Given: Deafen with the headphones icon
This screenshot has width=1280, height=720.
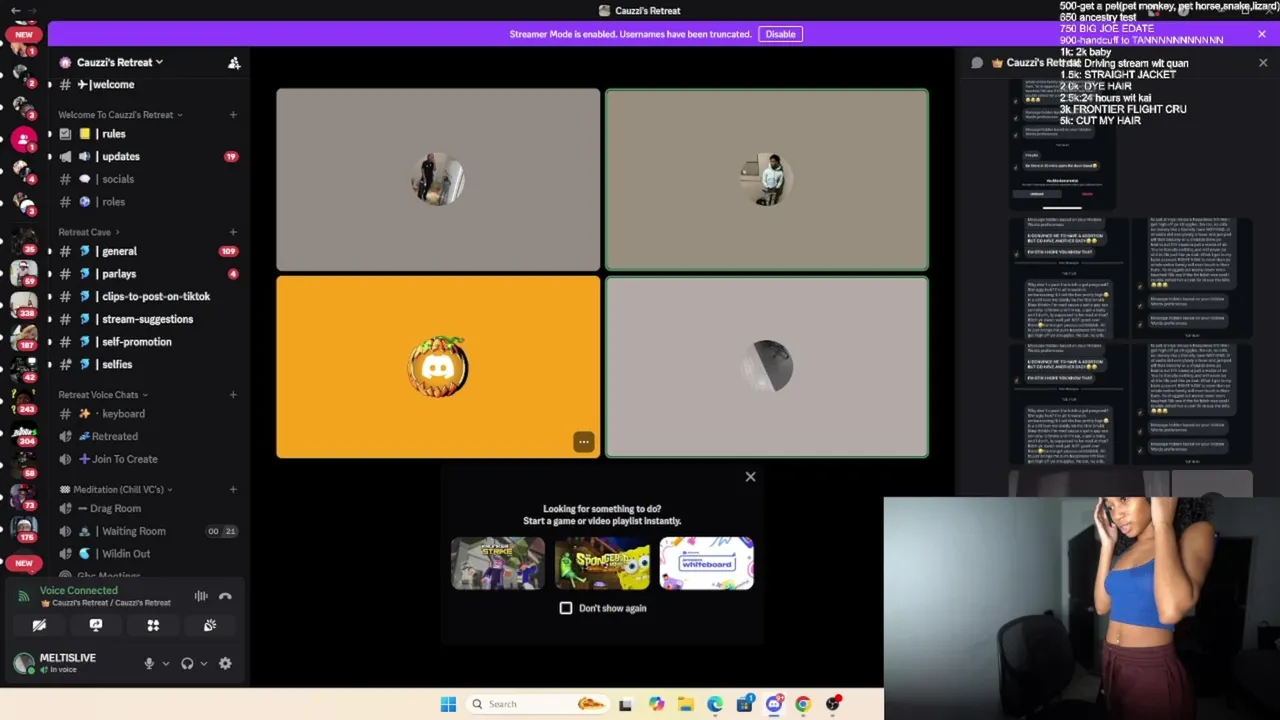Looking at the screenshot, I should coord(187,663).
